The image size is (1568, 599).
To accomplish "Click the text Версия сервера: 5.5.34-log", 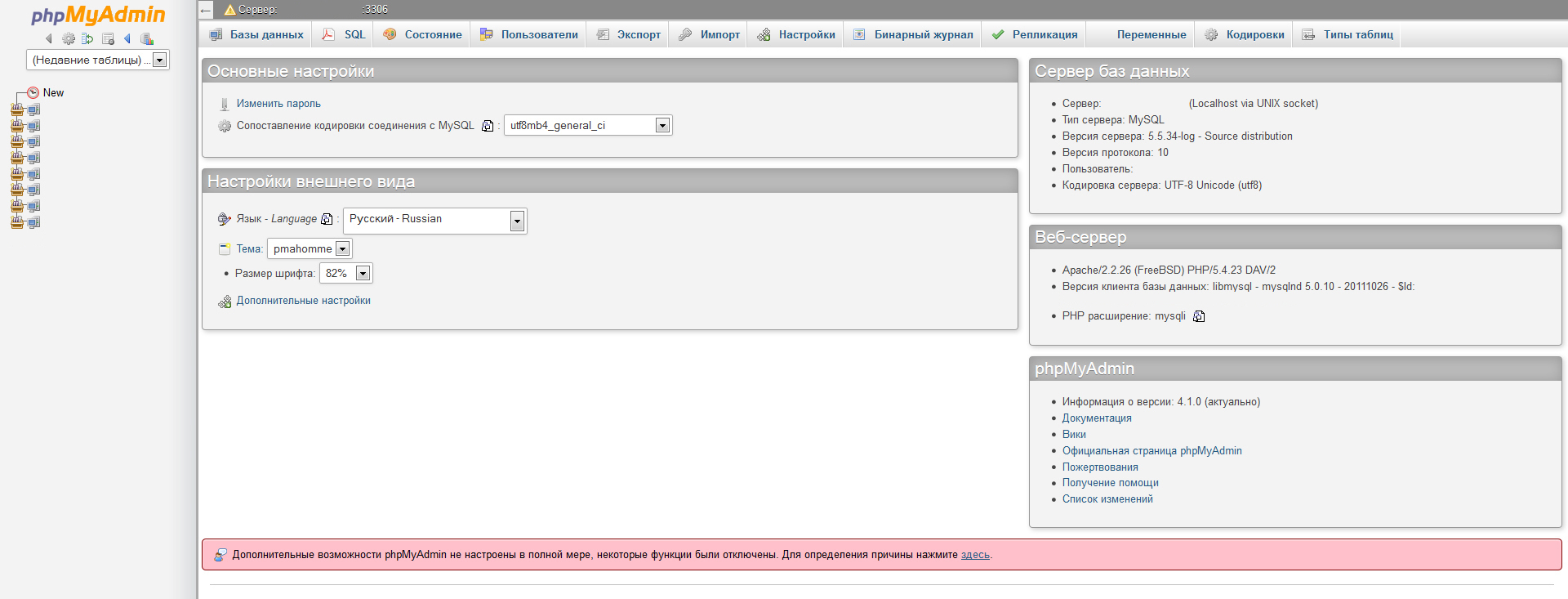I will point(1128,136).
